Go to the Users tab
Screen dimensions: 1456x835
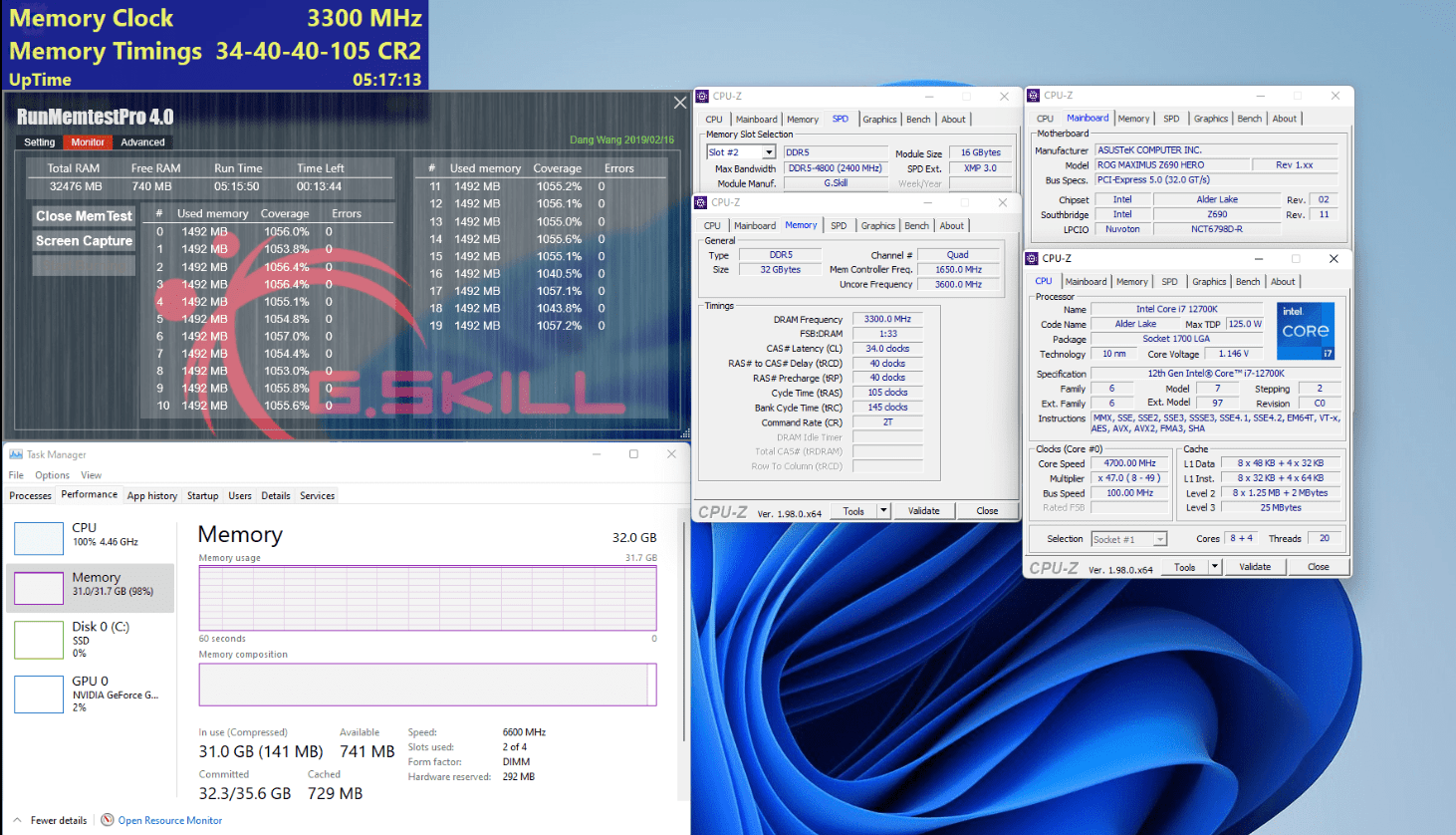[240, 495]
